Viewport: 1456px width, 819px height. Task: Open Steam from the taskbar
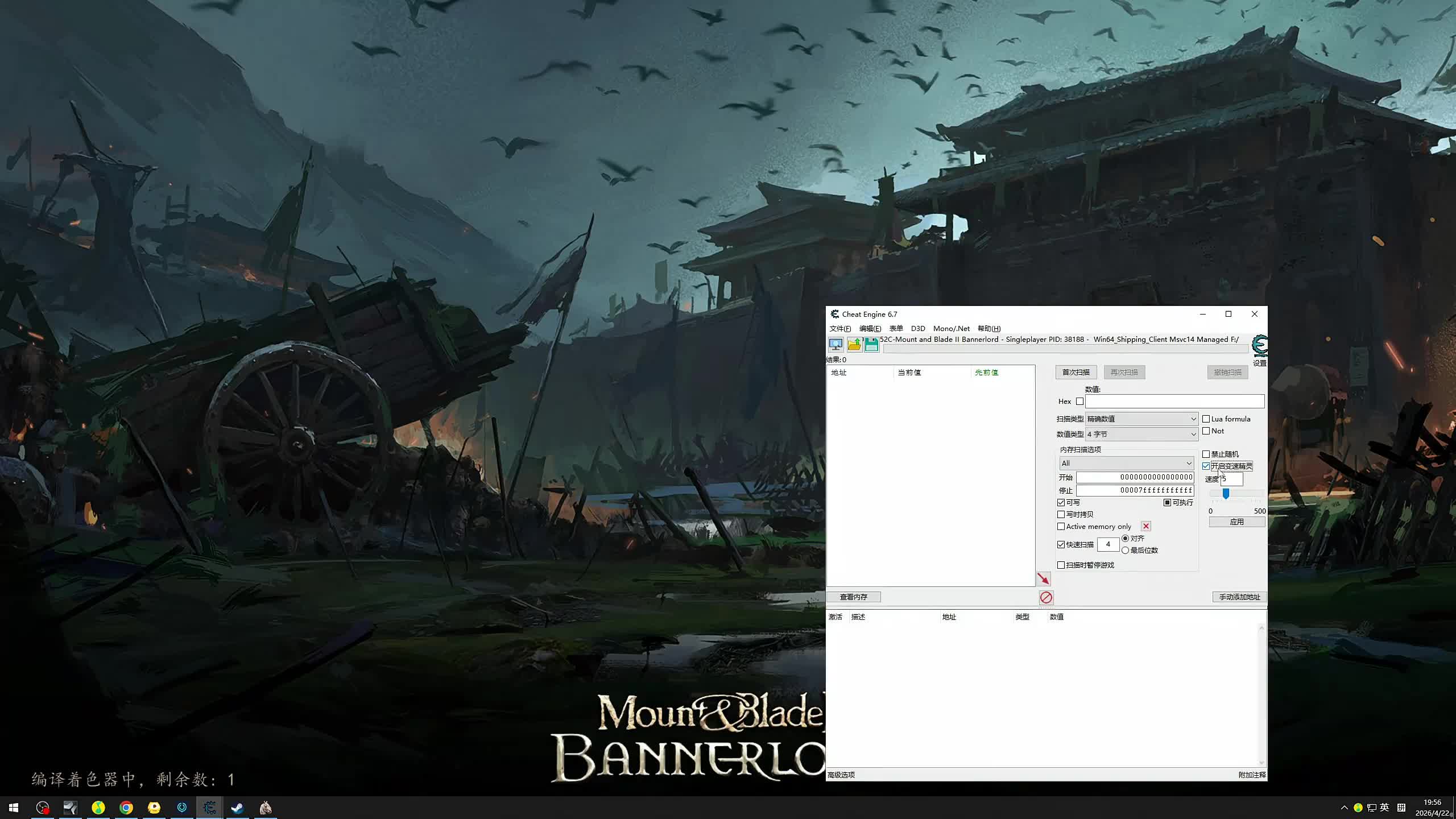pyautogui.click(x=237, y=808)
